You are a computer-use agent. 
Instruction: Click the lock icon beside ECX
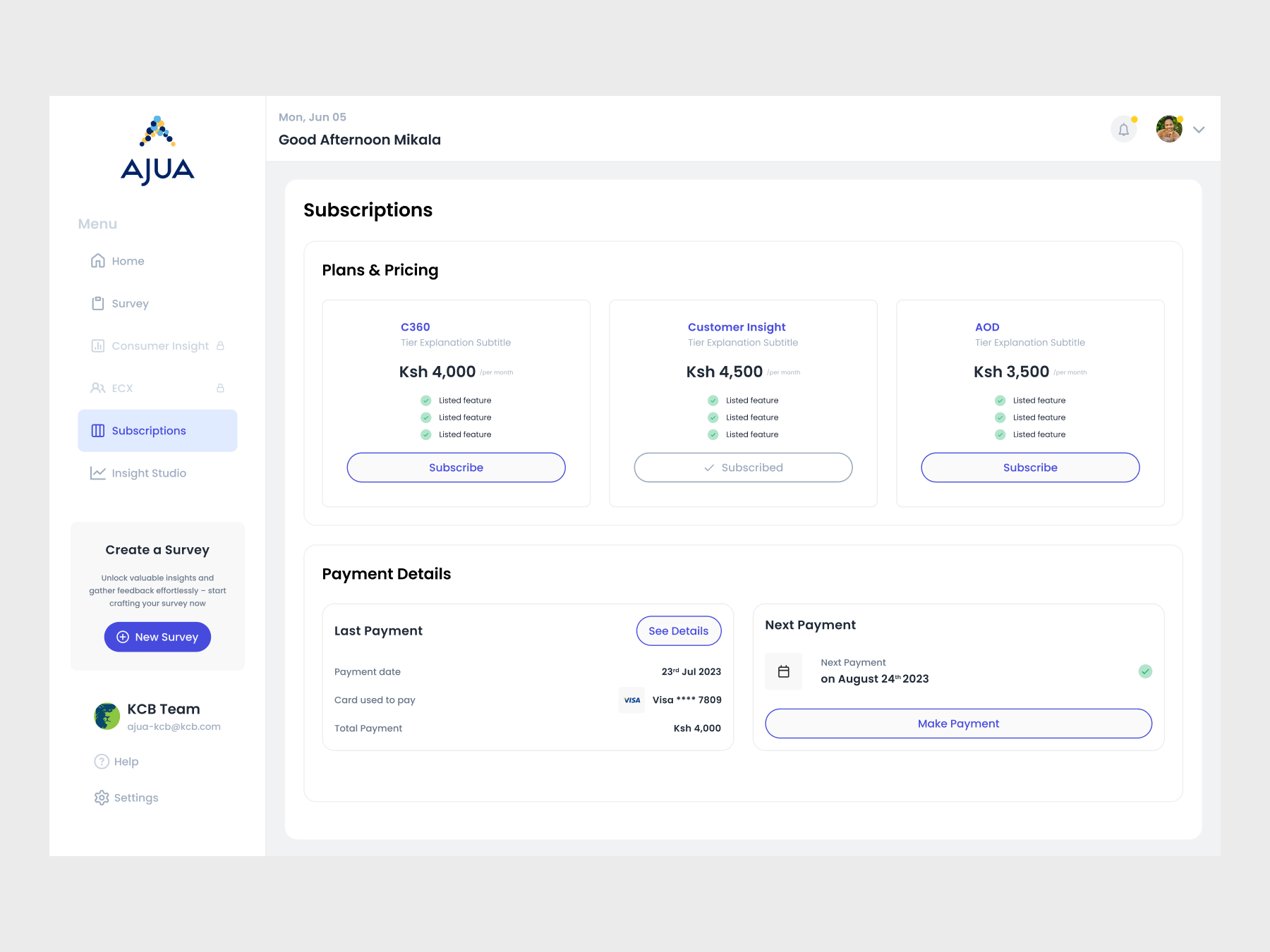click(x=220, y=388)
